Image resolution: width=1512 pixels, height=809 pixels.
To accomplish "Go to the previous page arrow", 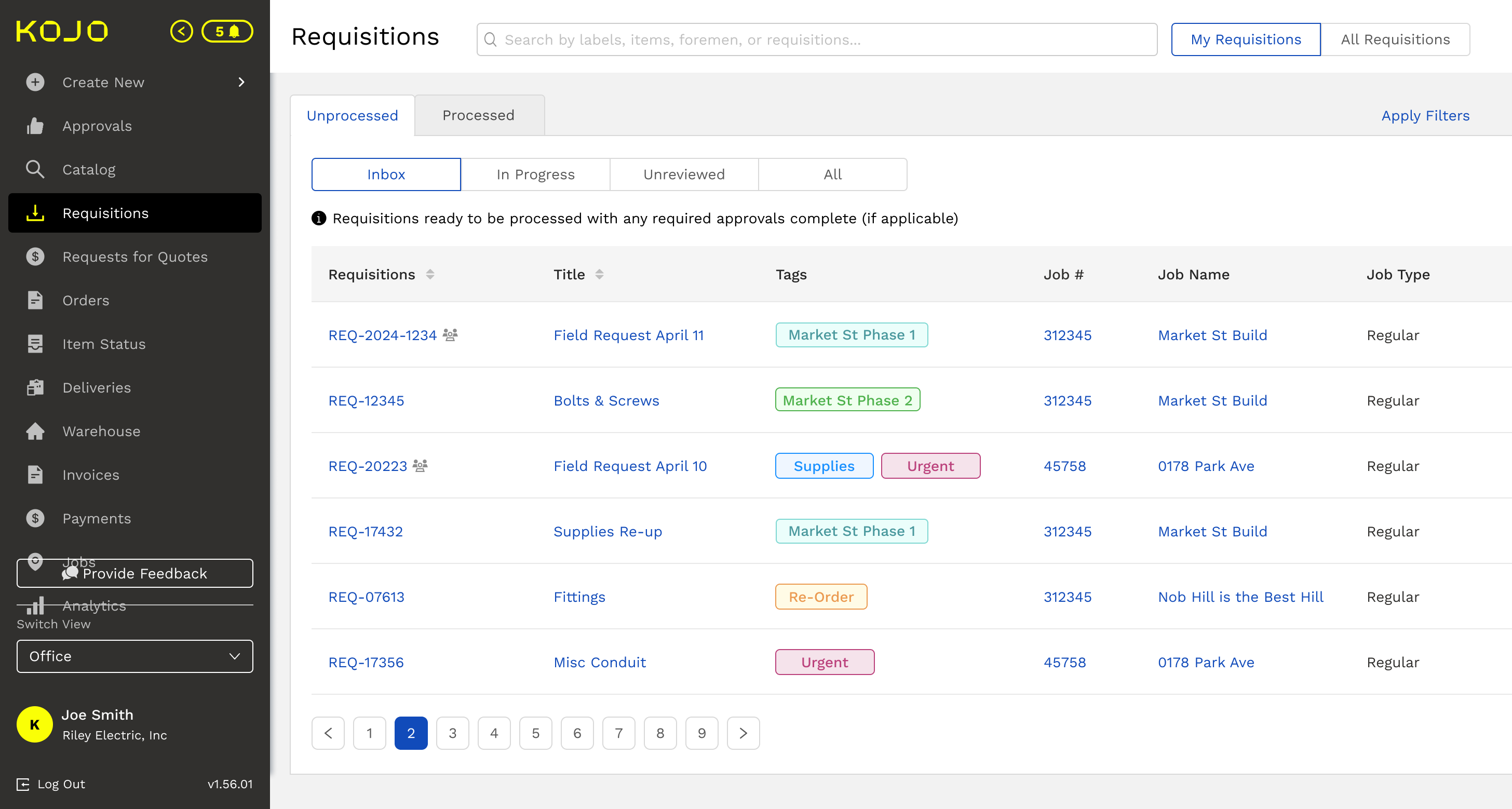I will pos(328,733).
